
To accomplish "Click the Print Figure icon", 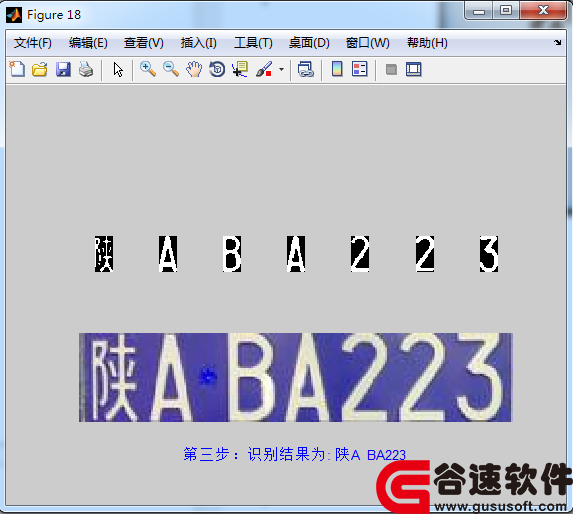I will (x=86, y=69).
